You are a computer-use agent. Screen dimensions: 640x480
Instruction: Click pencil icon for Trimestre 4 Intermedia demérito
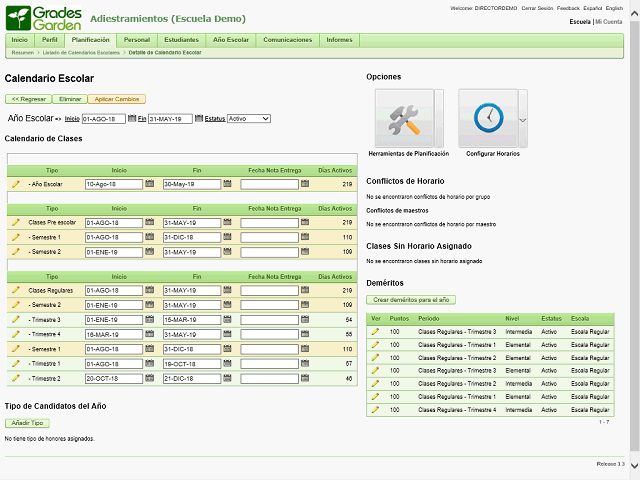375,409
